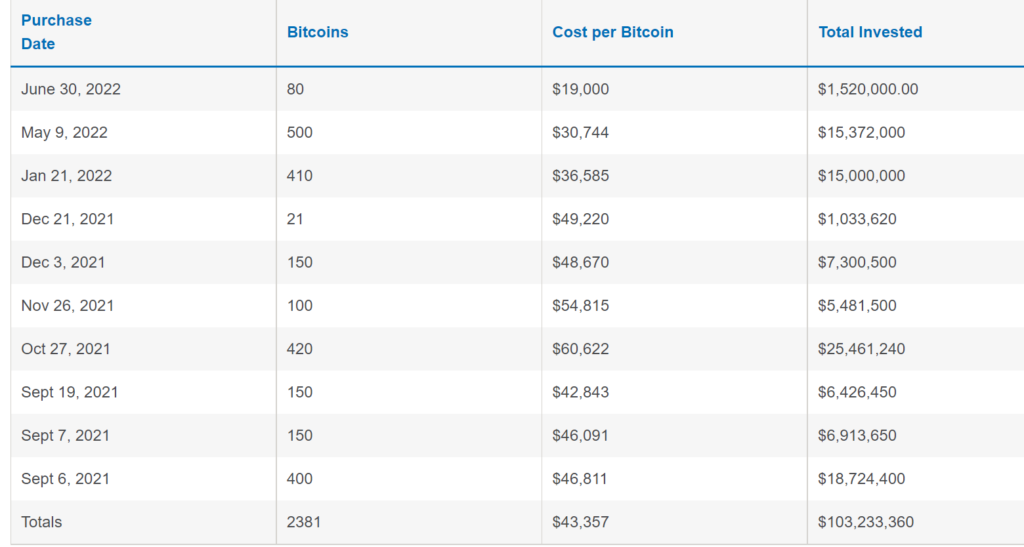Select the $36,585 cost cell

tap(580, 176)
